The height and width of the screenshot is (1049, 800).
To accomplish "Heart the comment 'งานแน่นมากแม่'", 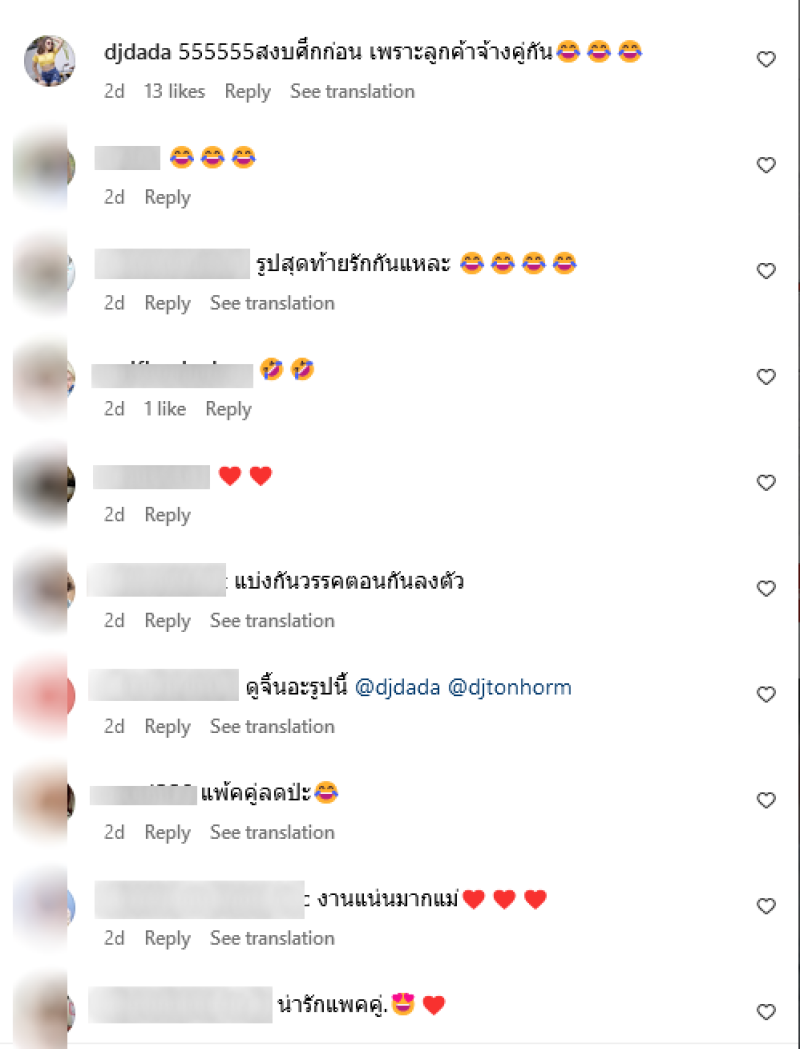I will 766,906.
